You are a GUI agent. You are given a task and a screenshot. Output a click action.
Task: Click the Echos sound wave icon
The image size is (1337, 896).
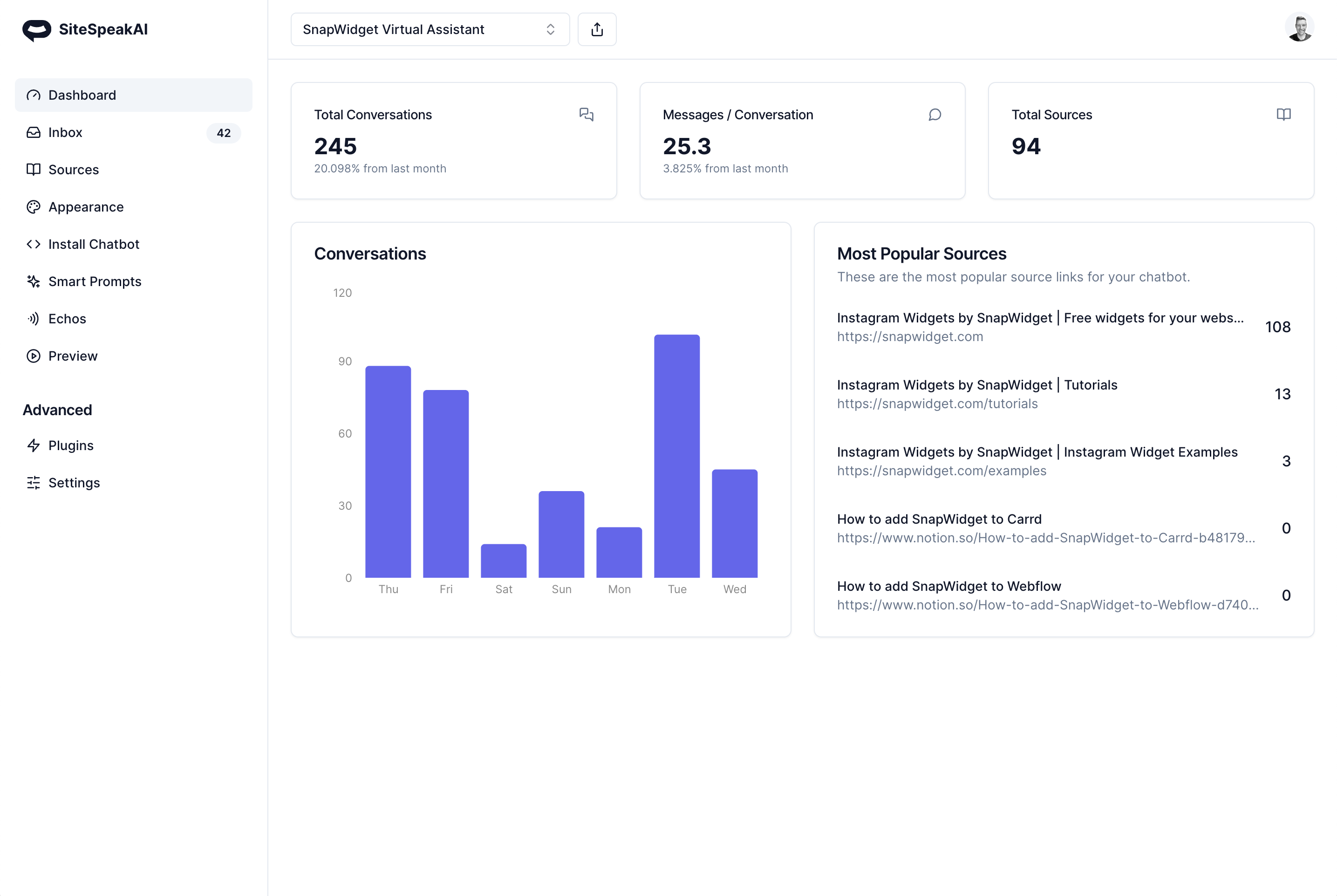[x=33, y=318]
